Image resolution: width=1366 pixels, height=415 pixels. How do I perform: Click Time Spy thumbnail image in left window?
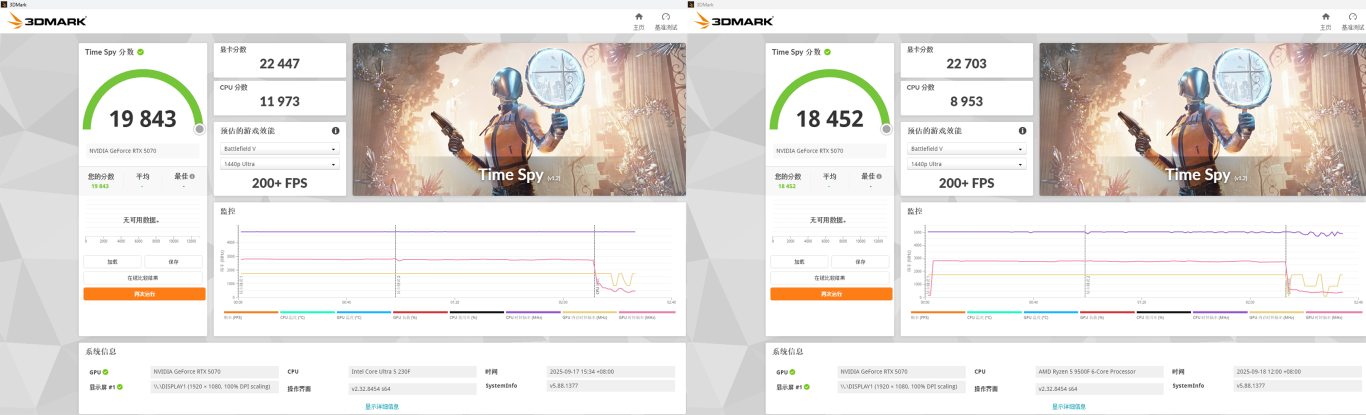(x=519, y=119)
